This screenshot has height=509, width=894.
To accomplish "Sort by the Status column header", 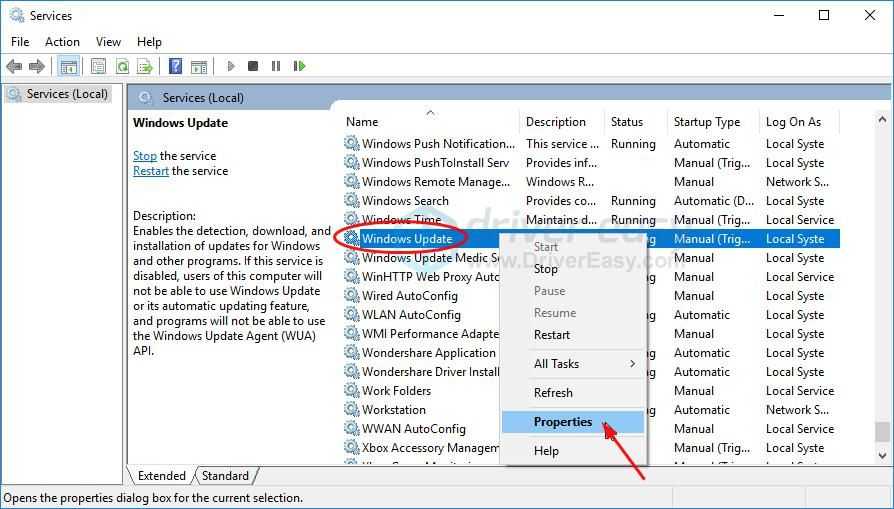I will [635, 121].
